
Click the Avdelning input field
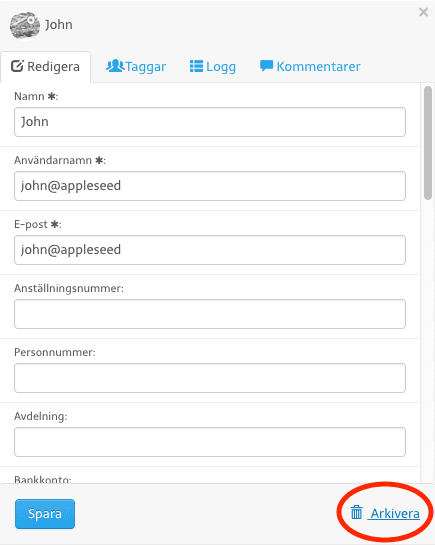210,442
